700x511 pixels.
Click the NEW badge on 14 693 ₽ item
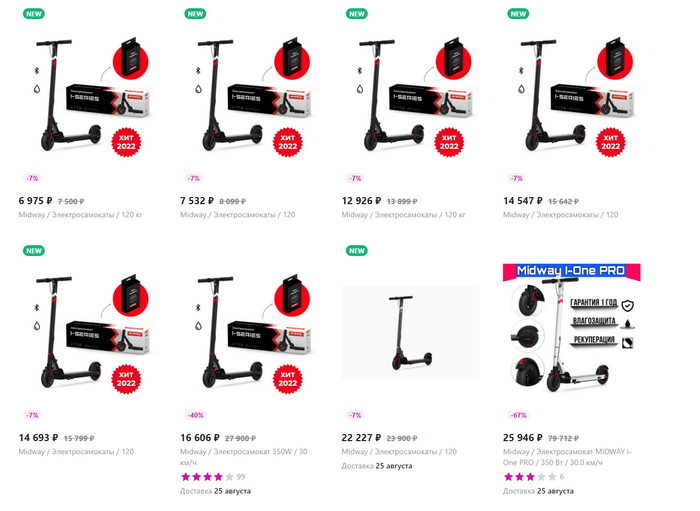34,251
